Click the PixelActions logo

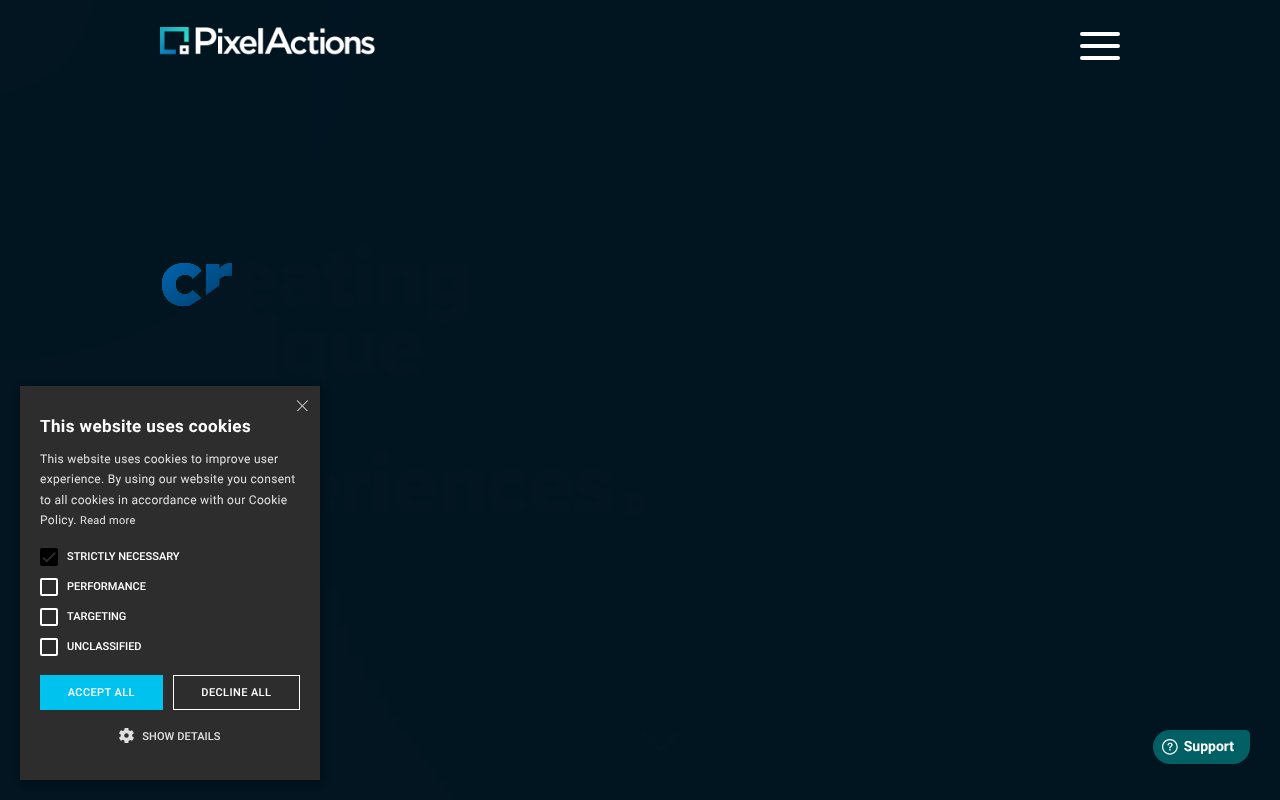pos(267,41)
